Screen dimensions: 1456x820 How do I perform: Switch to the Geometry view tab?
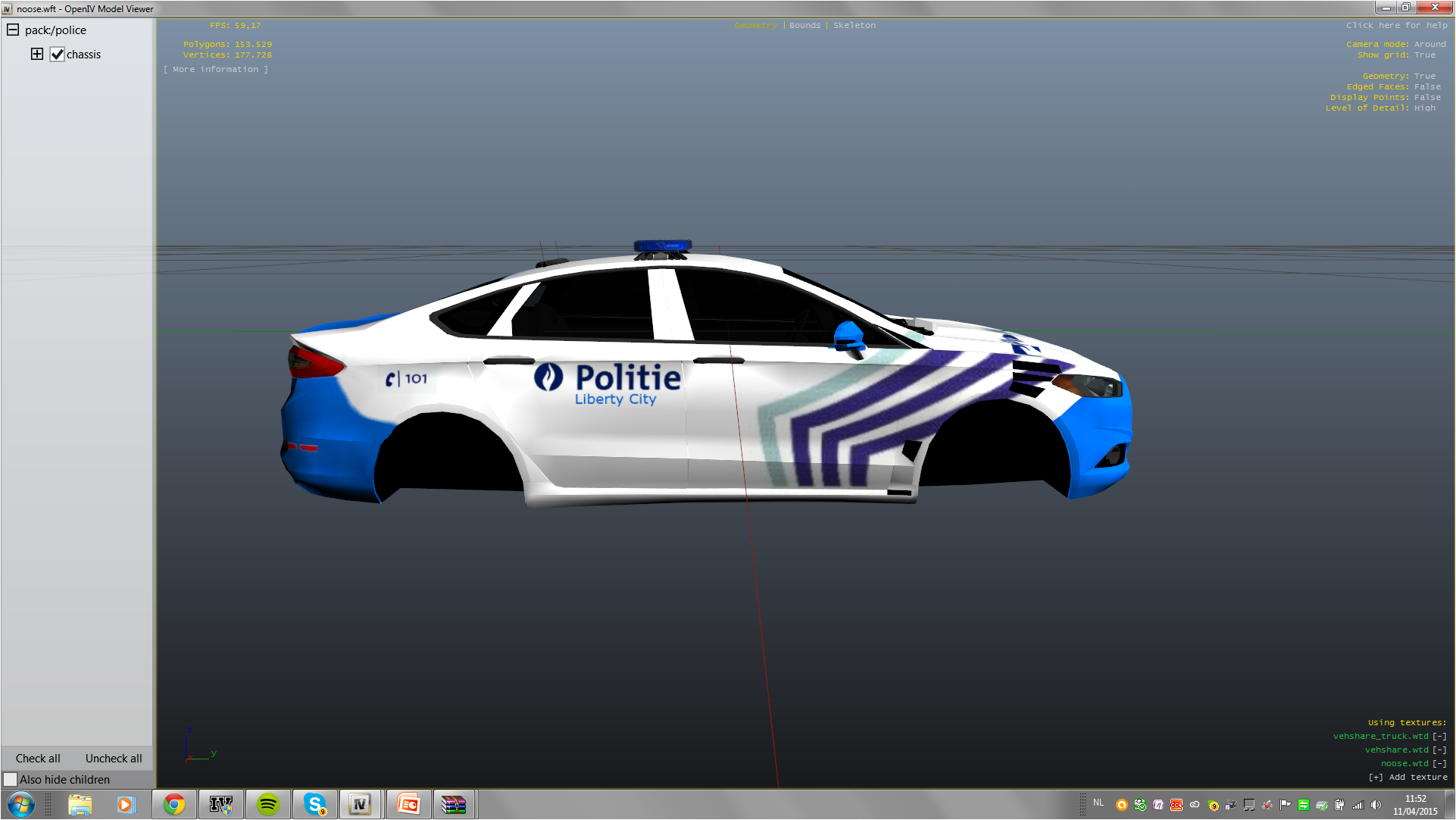pyautogui.click(x=755, y=26)
